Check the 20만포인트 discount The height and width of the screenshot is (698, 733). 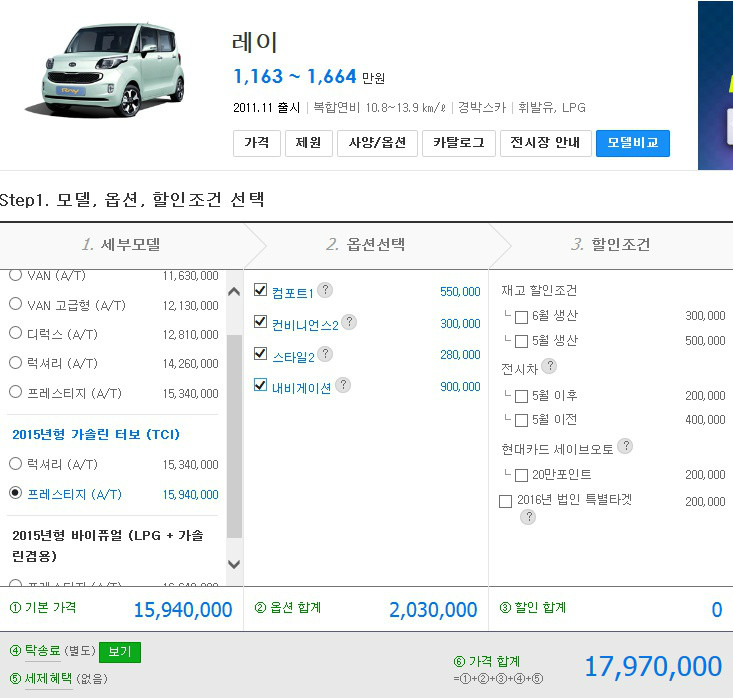pos(521,475)
